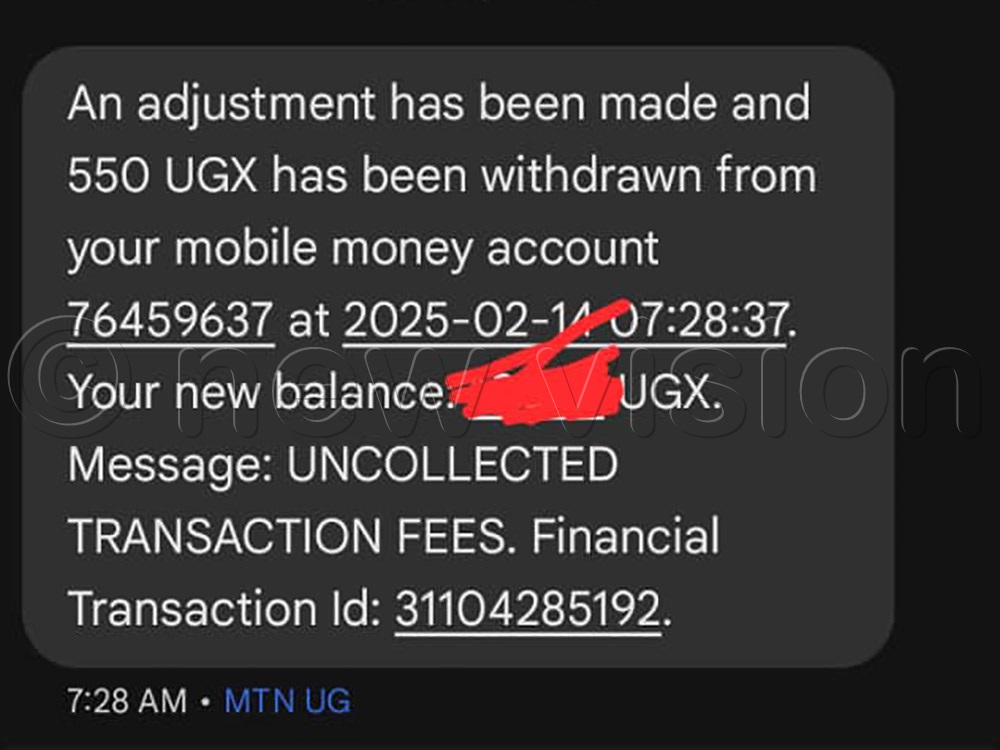Image resolution: width=1000 pixels, height=750 pixels.
Task: Tap the word 'Financial' in the message
Action: (626, 536)
